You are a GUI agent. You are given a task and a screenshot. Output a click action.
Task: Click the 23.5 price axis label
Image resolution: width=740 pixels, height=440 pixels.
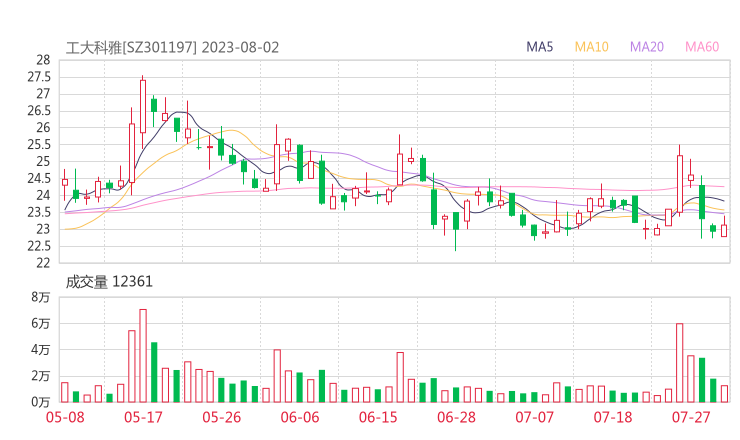click(39, 212)
